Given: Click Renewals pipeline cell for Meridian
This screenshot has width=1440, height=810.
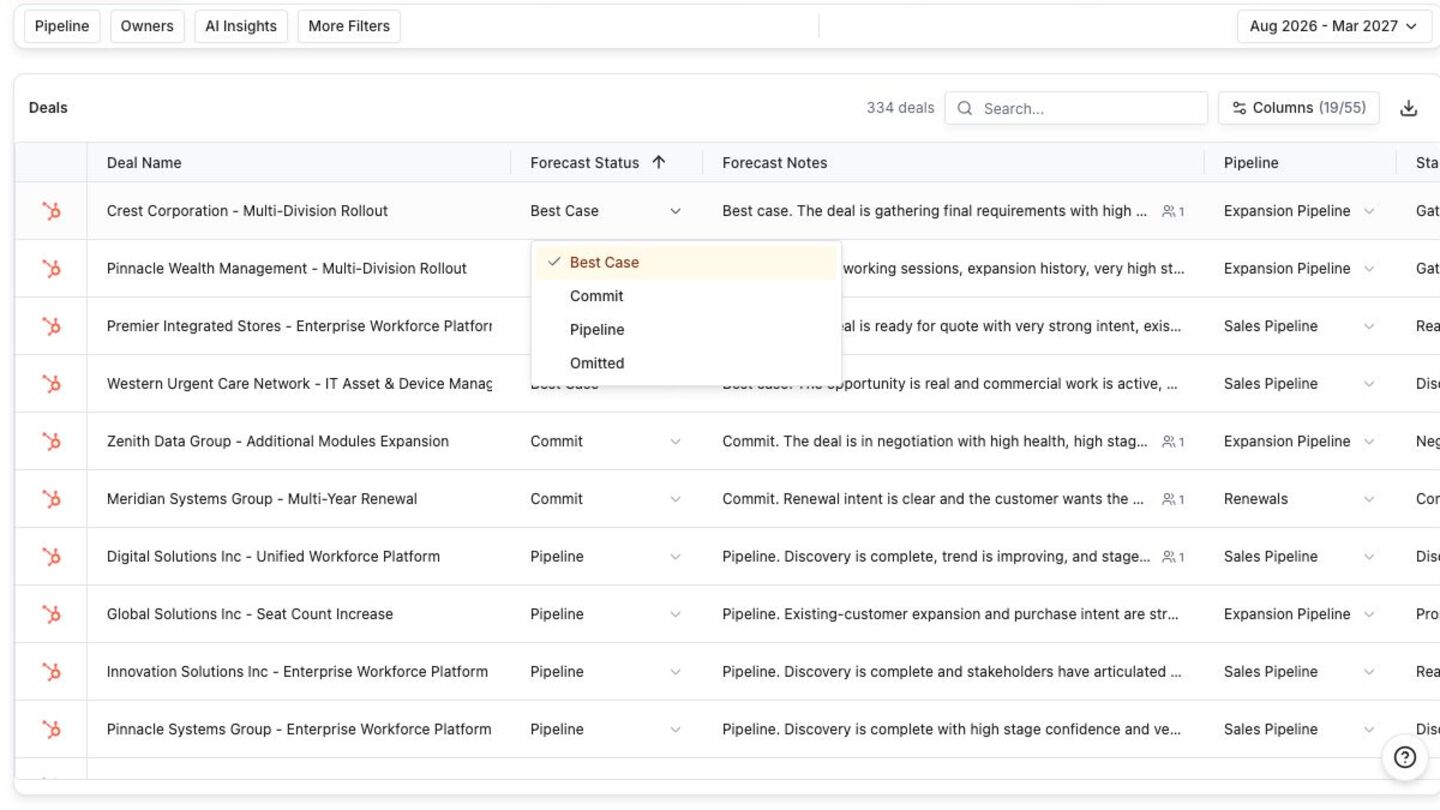Looking at the screenshot, I should tap(1256, 499).
